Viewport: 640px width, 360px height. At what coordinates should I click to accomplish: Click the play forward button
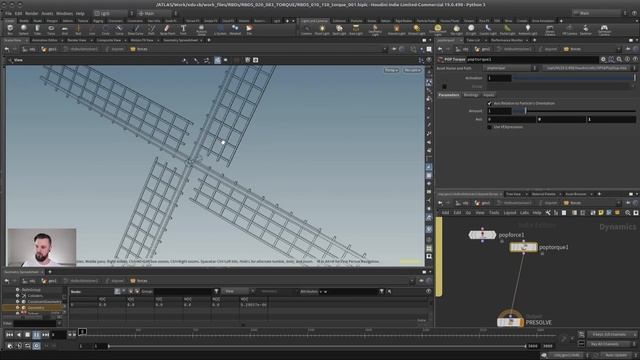[x=36, y=335]
